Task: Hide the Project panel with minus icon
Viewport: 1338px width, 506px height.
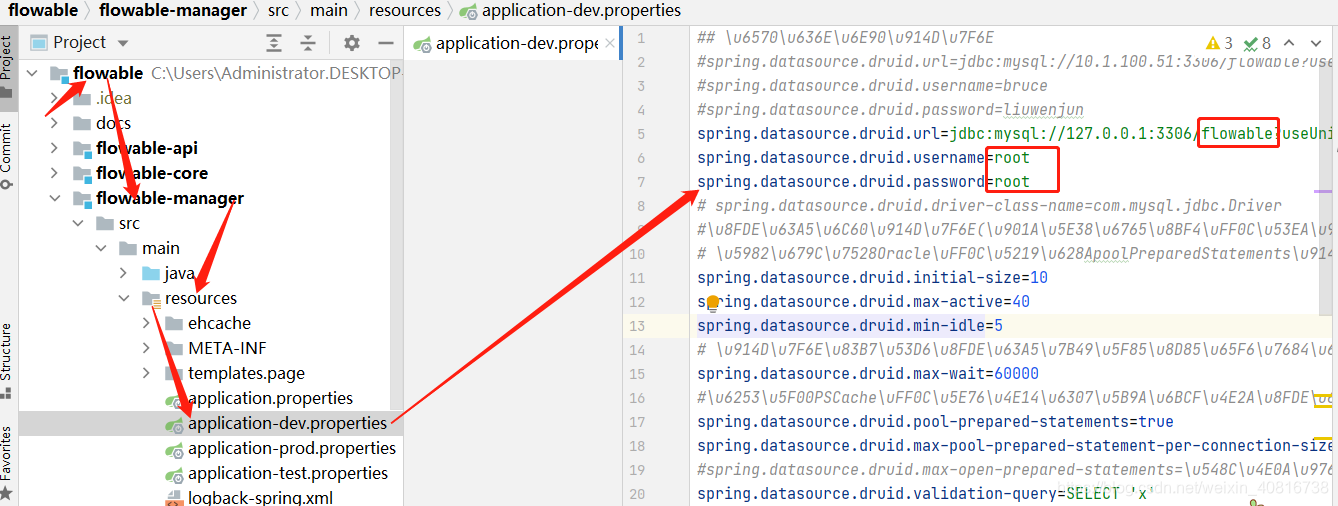Action: [x=386, y=43]
